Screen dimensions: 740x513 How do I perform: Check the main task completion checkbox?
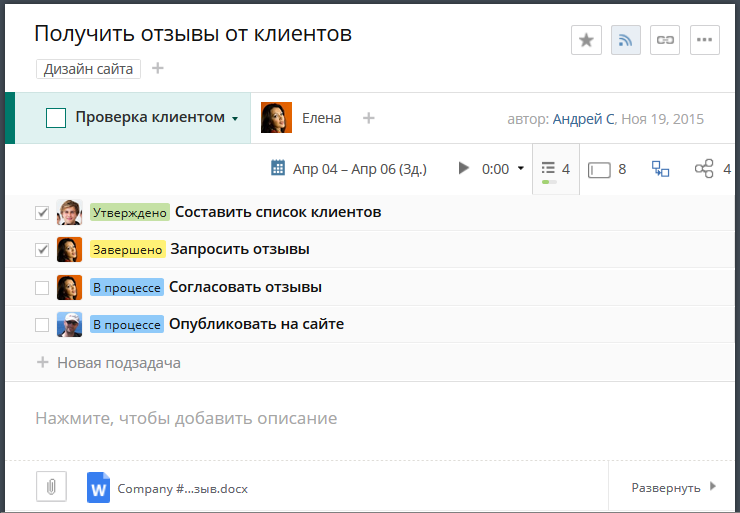click(x=56, y=118)
